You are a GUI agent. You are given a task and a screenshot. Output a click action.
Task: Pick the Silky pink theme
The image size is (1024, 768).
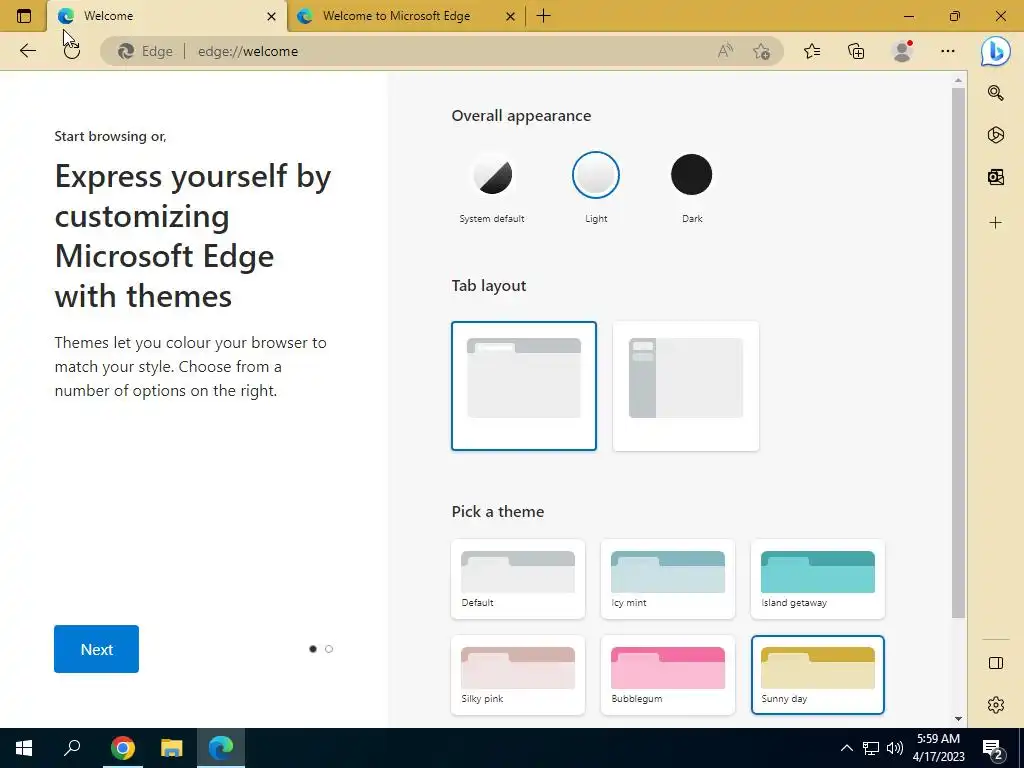[518, 675]
